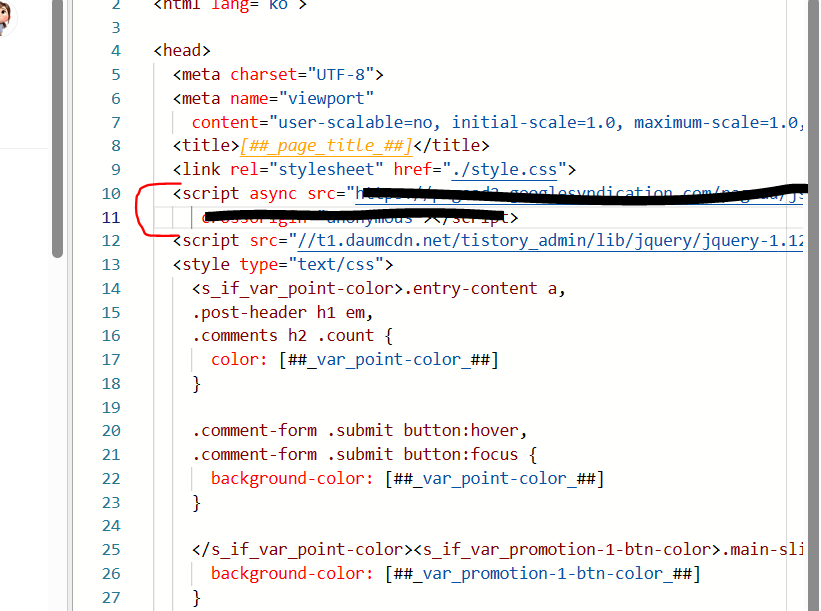Click the <head> tag on line 4
Image resolution: width=821 pixels, height=611 pixels.
pyautogui.click(x=182, y=51)
